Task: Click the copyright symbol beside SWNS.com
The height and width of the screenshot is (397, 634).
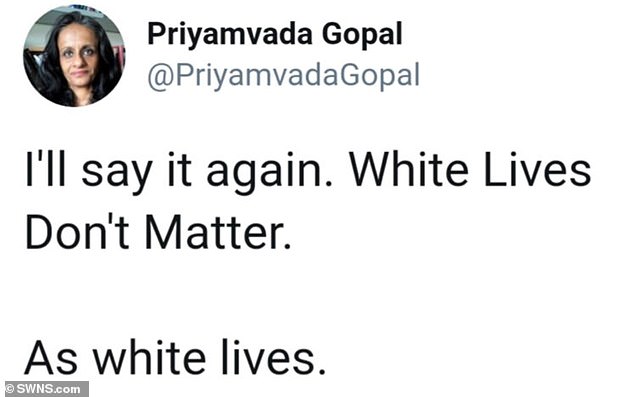Action: pyautogui.click(x=10, y=389)
